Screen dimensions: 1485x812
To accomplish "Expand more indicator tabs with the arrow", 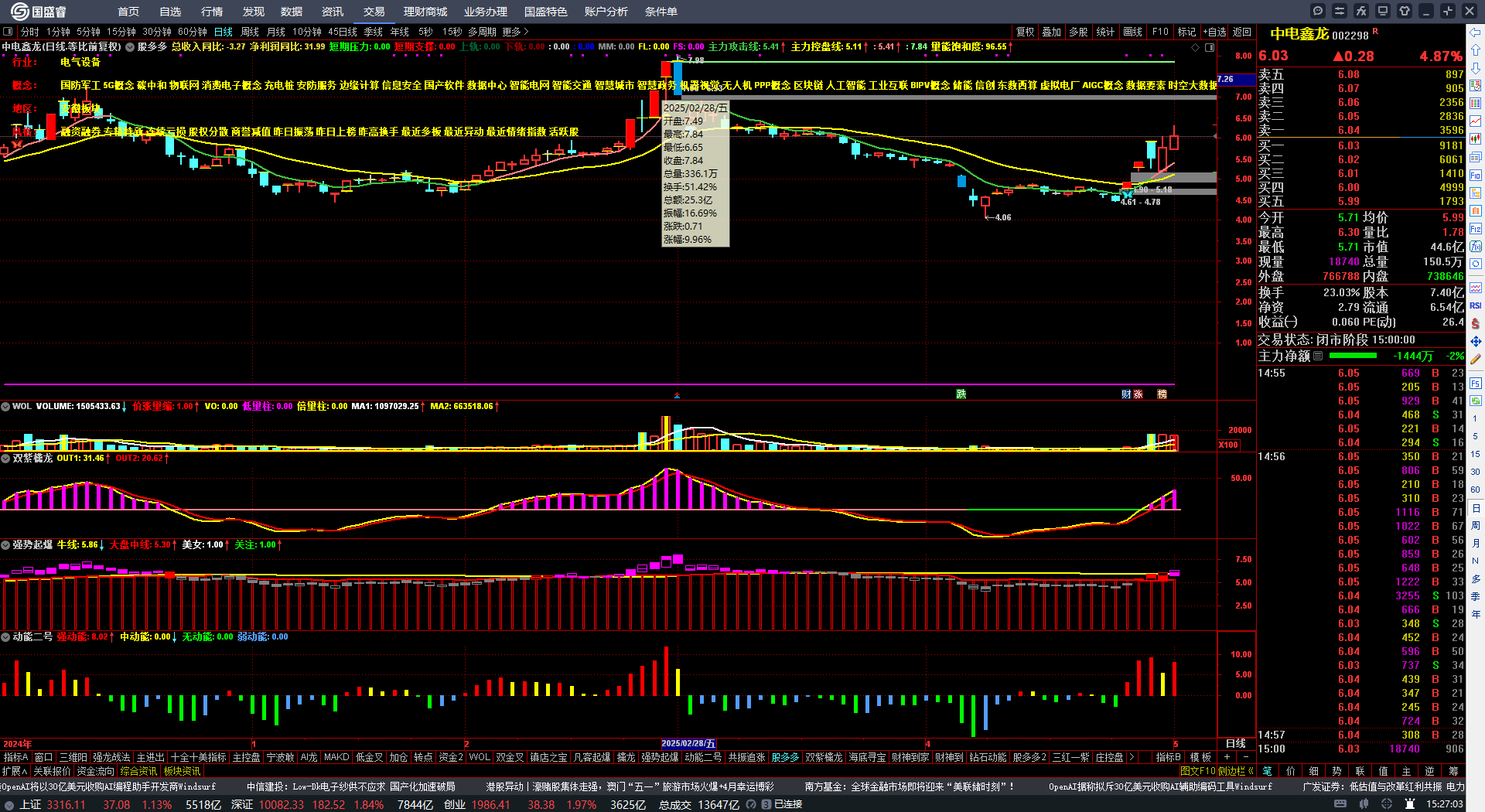I will point(1132,757).
